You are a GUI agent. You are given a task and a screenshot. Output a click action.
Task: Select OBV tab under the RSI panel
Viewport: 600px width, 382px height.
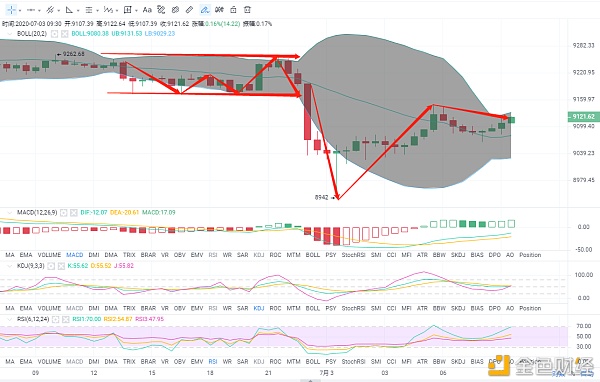[179, 362]
